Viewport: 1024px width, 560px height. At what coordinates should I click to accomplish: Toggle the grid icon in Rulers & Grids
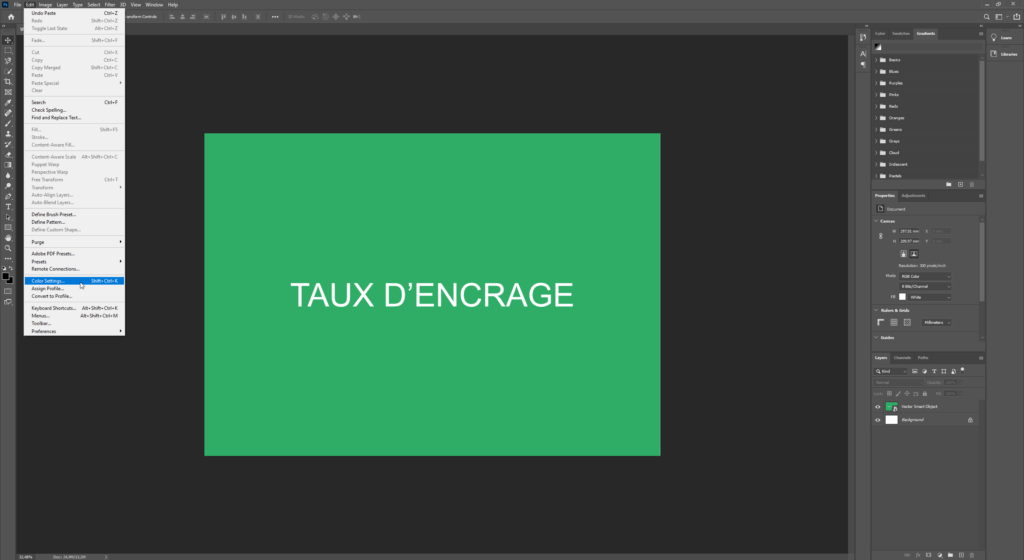click(894, 322)
